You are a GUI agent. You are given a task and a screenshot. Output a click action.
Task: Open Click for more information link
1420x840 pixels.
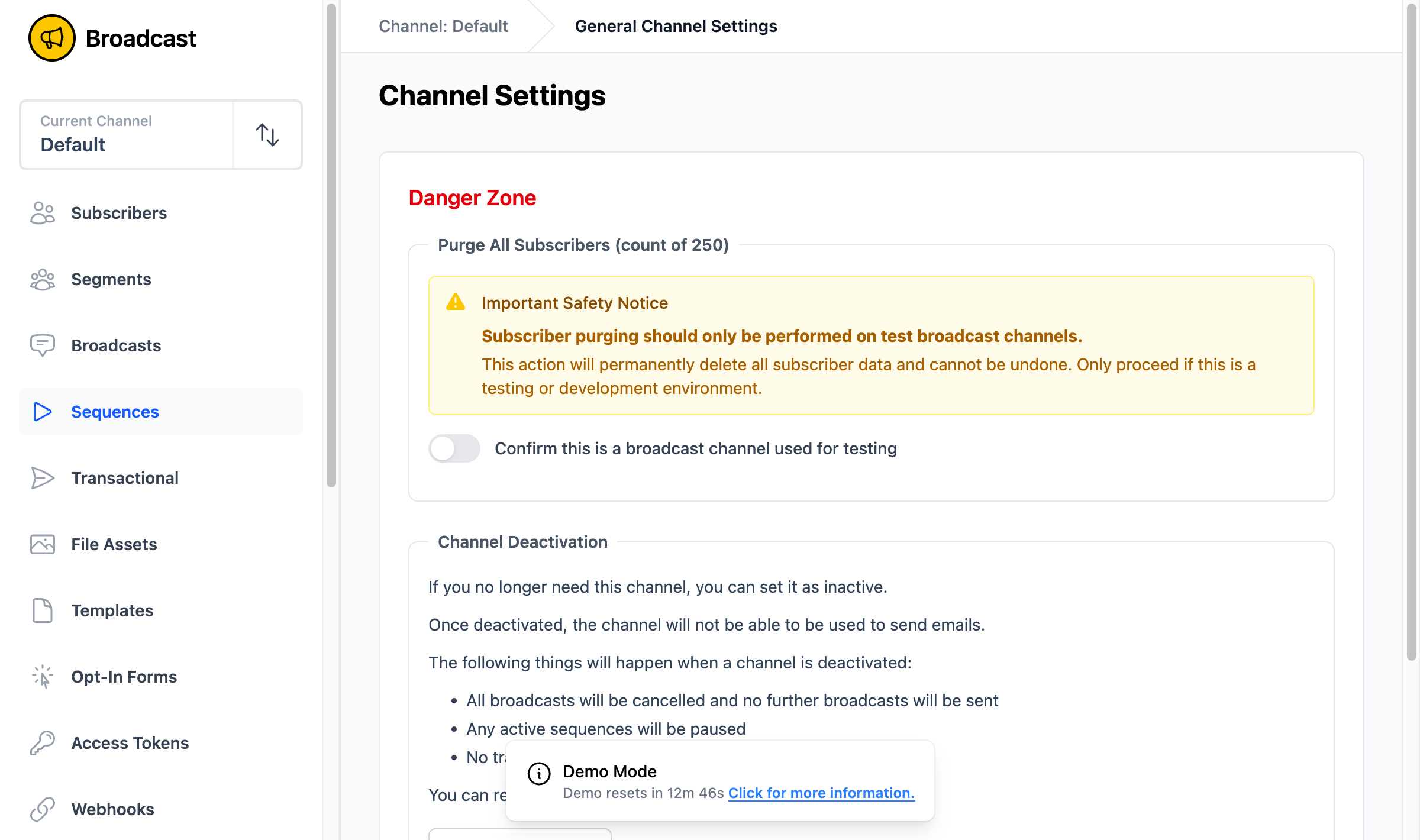coord(821,793)
